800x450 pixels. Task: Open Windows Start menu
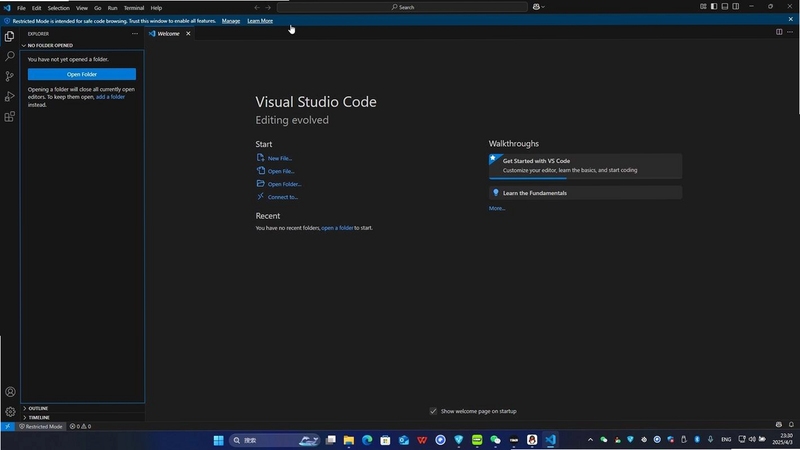coord(218,440)
